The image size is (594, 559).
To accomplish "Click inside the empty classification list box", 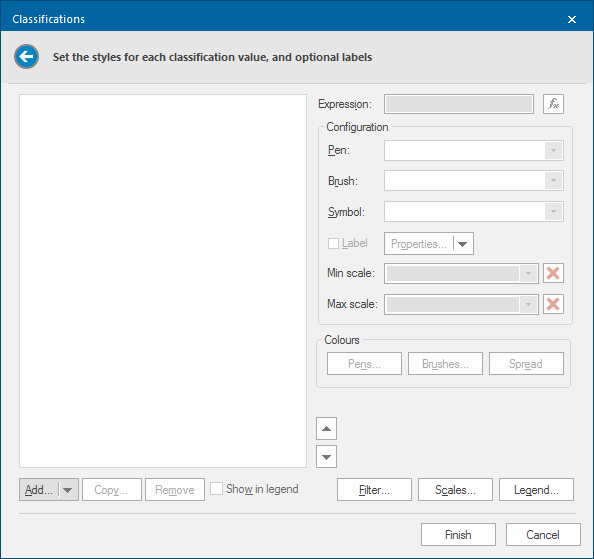I will click(x=163, y=281).
